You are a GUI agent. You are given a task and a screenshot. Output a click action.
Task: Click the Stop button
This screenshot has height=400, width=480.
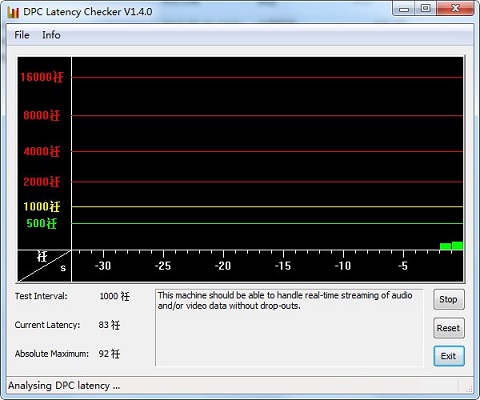pyautogui.click(x=449, y=299)
